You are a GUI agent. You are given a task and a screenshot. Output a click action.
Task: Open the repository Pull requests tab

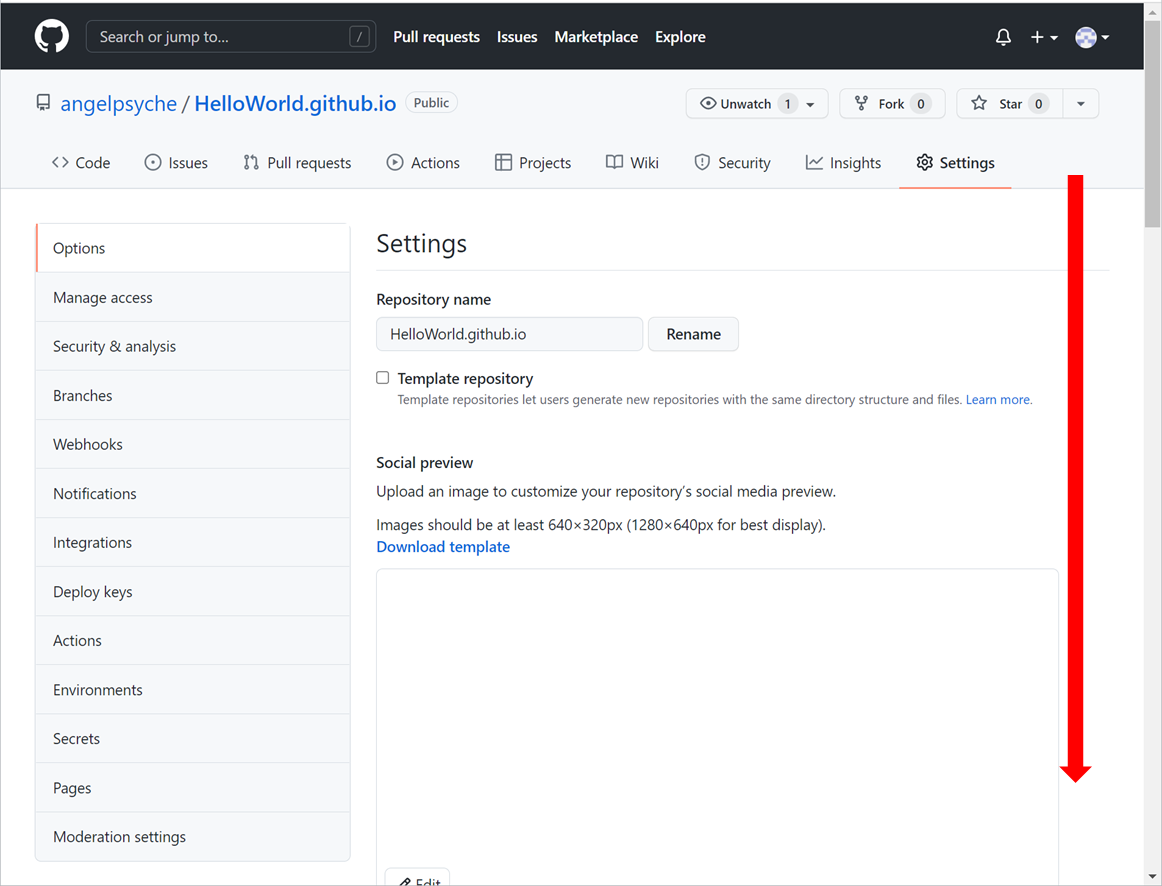pos(297,163)
